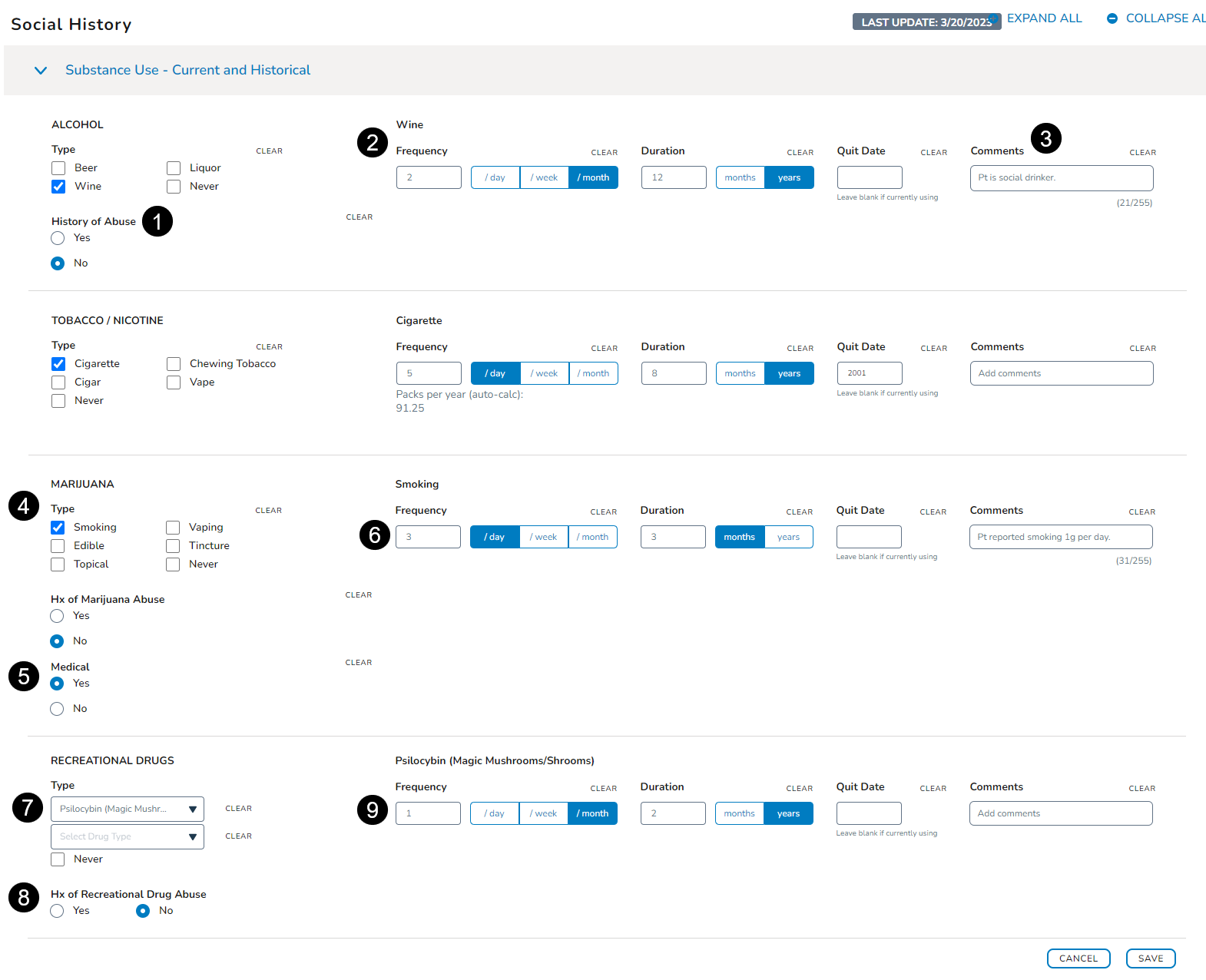Check the Beer alcohol type checkbox
This screenshot has width=1206, height=980.
pos(58,168)
